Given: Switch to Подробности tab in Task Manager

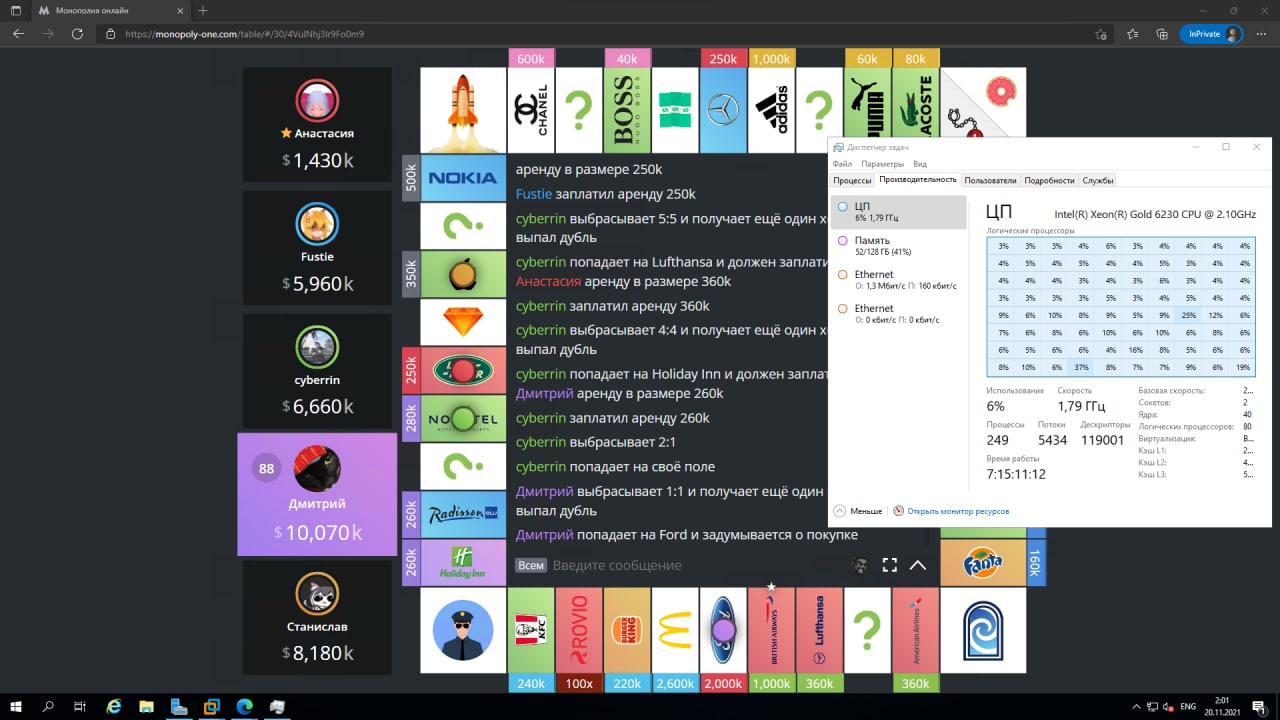Looking at the screenshot, I should pos(1049,180).
